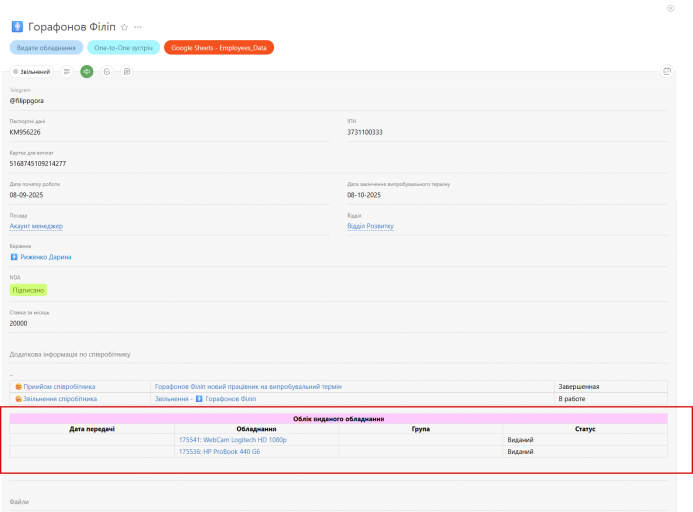The image size is (693, 512).
Task: Open Google Sheets - Employees_Data button
Action: click(x=219, y=48)
